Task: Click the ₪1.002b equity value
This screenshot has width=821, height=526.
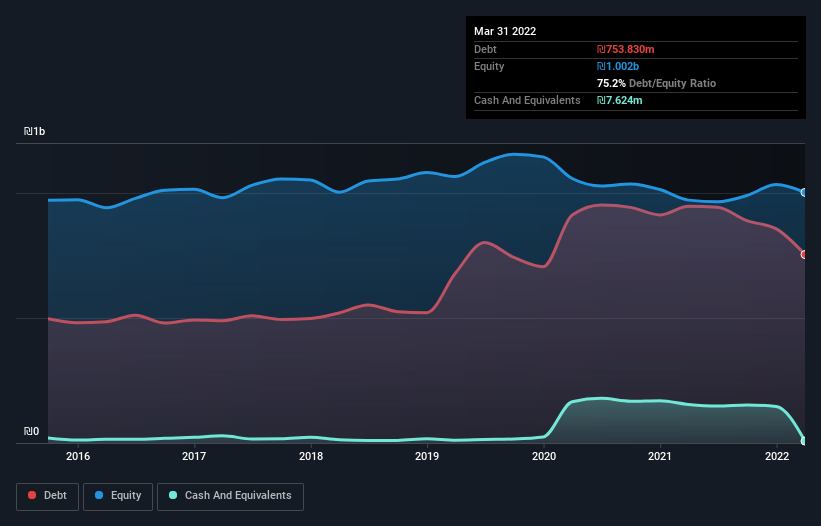Action: [x=618, y=66]
